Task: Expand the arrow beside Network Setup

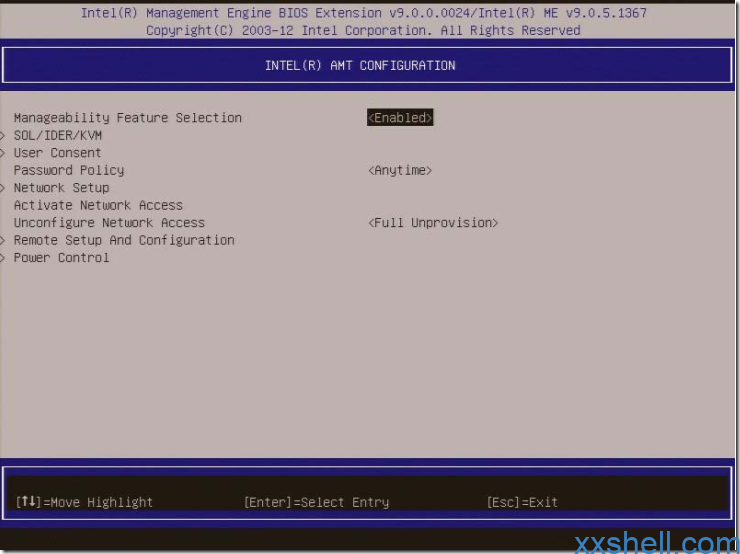Action: pyautogui.click(x=2, y=188)
